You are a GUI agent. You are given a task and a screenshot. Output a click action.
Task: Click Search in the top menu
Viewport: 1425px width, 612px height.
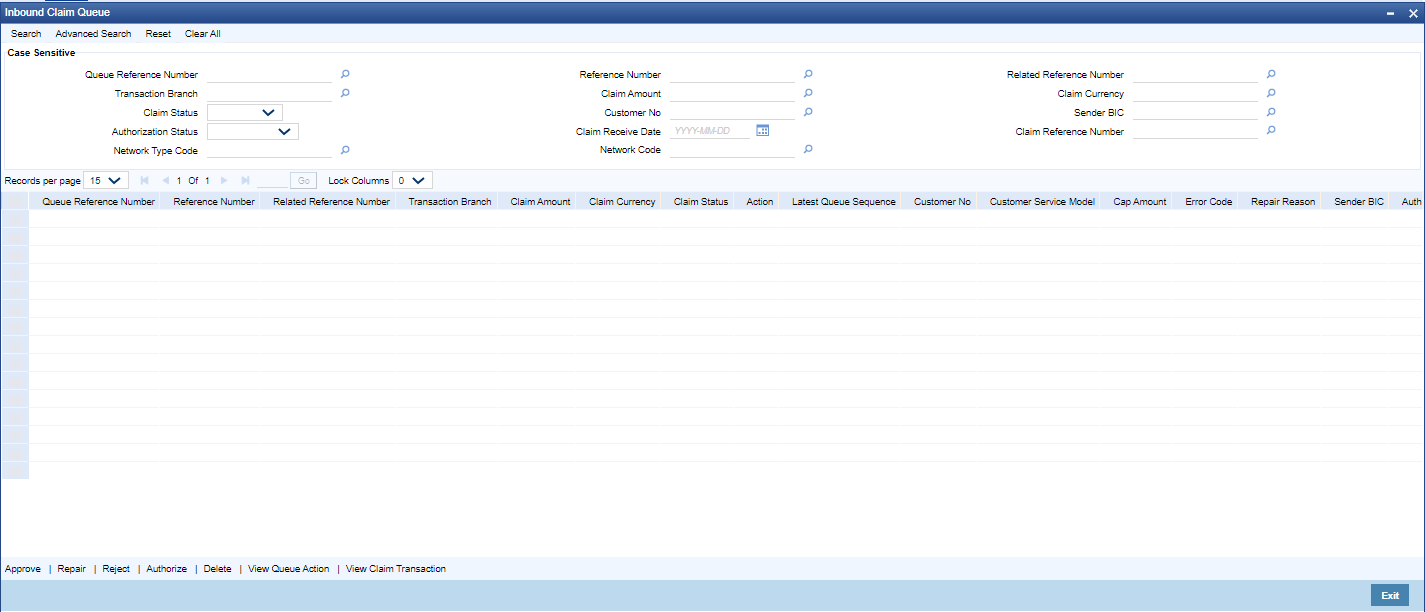point(26,34)
